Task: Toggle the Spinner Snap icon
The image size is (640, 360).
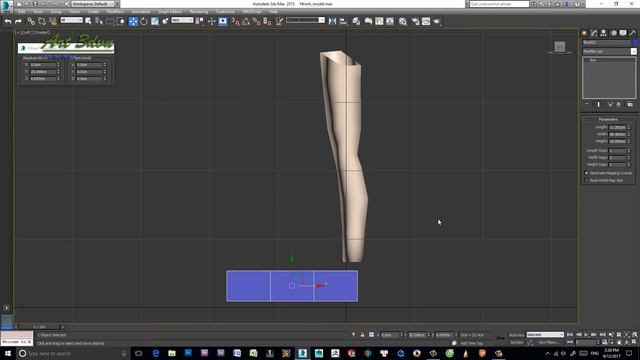Action: point(267,21)
